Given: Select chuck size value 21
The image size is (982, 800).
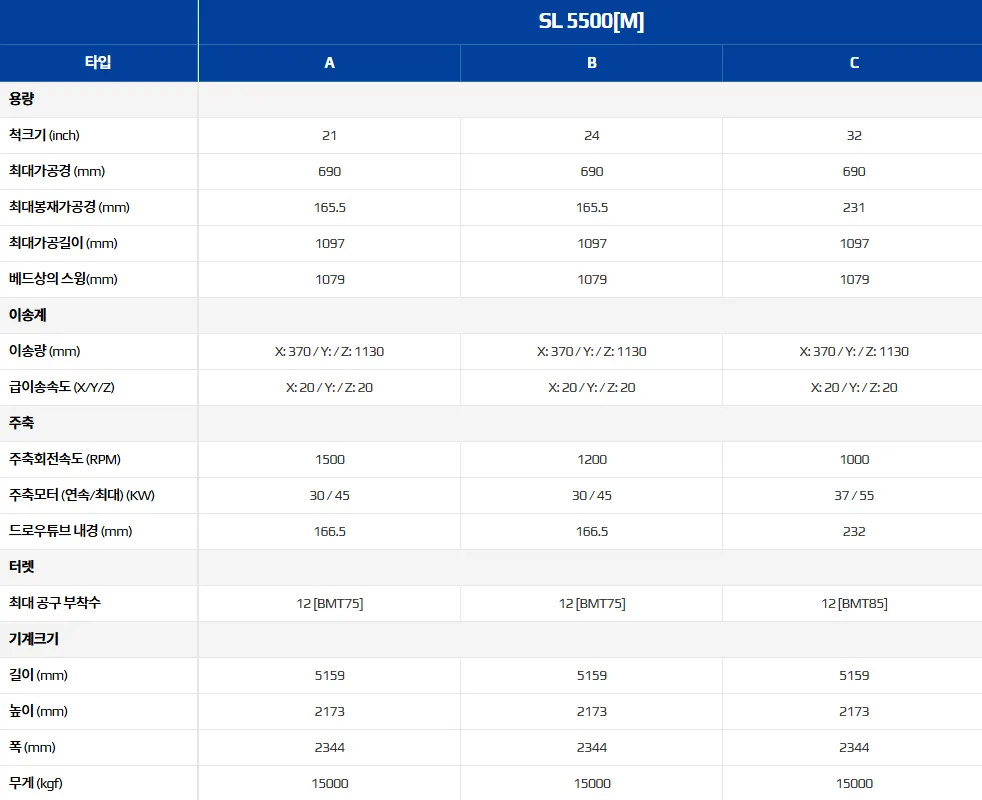Looking at the screenshot, I should tap(329, 135).
